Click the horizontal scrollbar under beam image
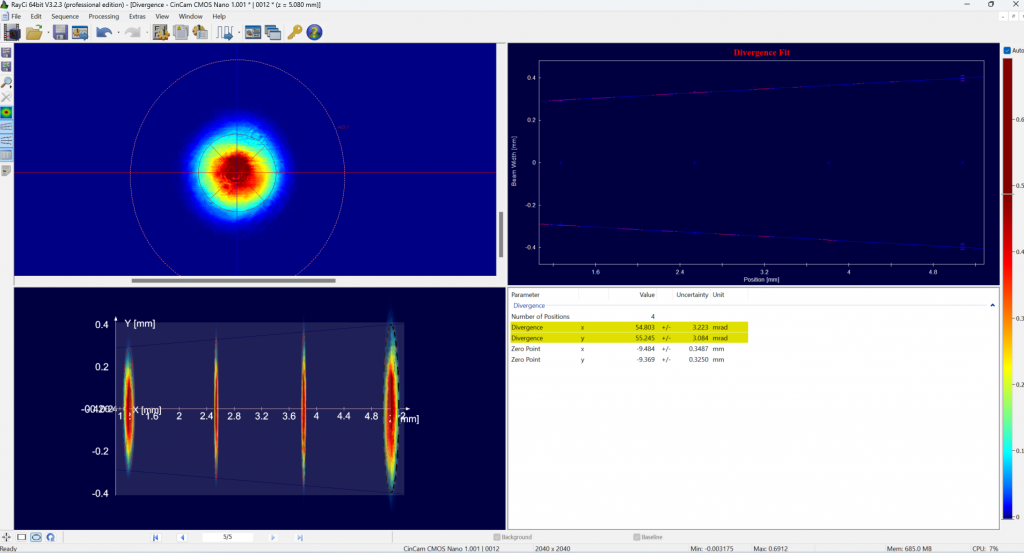Screen dimensions: 1024x553 (x=233, y=281)
